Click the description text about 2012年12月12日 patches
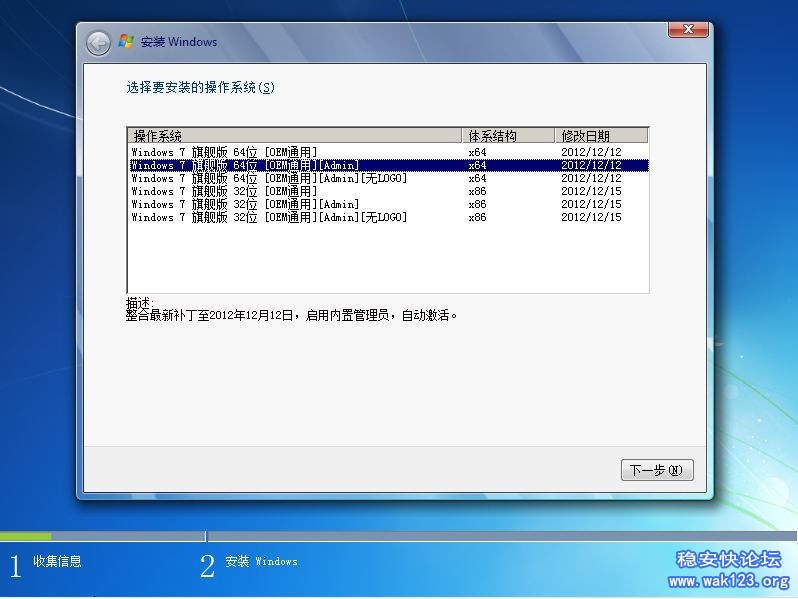This screenshot has width=798, height=599. click(x=291, y=315)
